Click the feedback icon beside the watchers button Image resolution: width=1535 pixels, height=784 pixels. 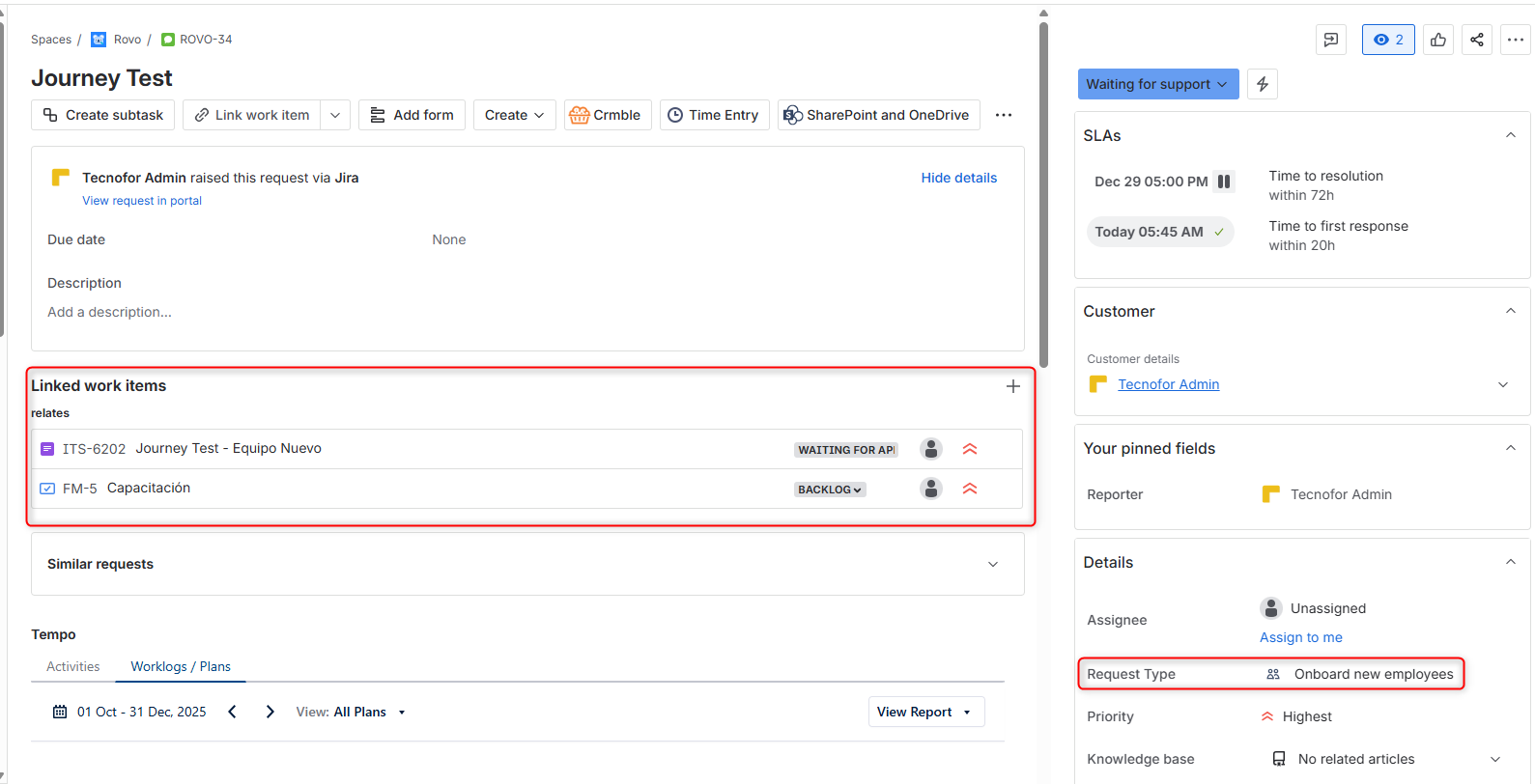click(x=1330, y=40)
